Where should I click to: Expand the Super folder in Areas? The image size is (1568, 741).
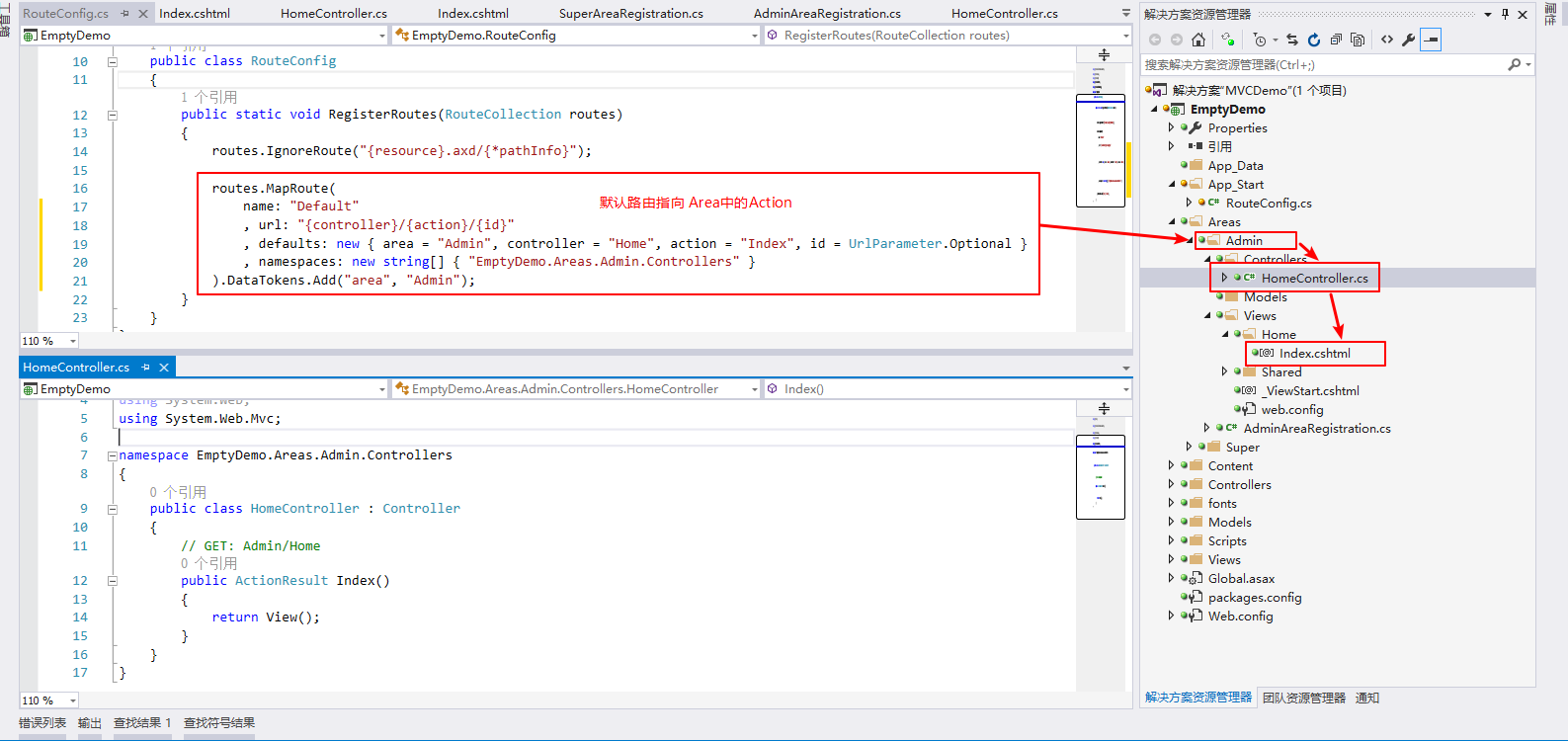point(1189,447)
